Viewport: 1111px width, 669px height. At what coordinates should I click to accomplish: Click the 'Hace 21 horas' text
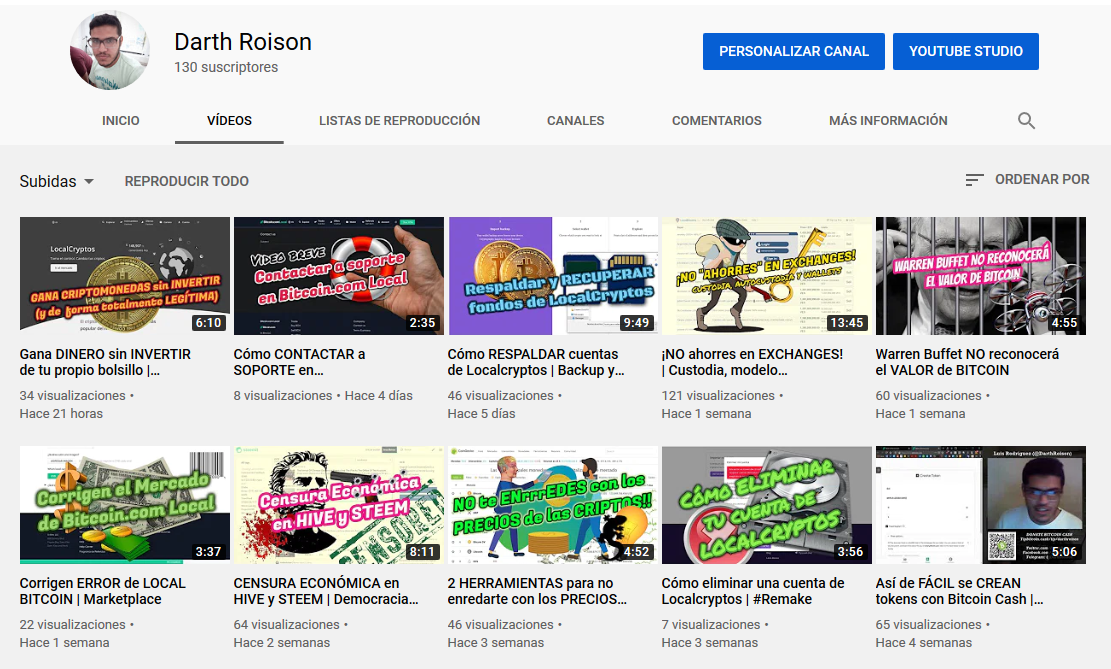[x=61, y=414]
